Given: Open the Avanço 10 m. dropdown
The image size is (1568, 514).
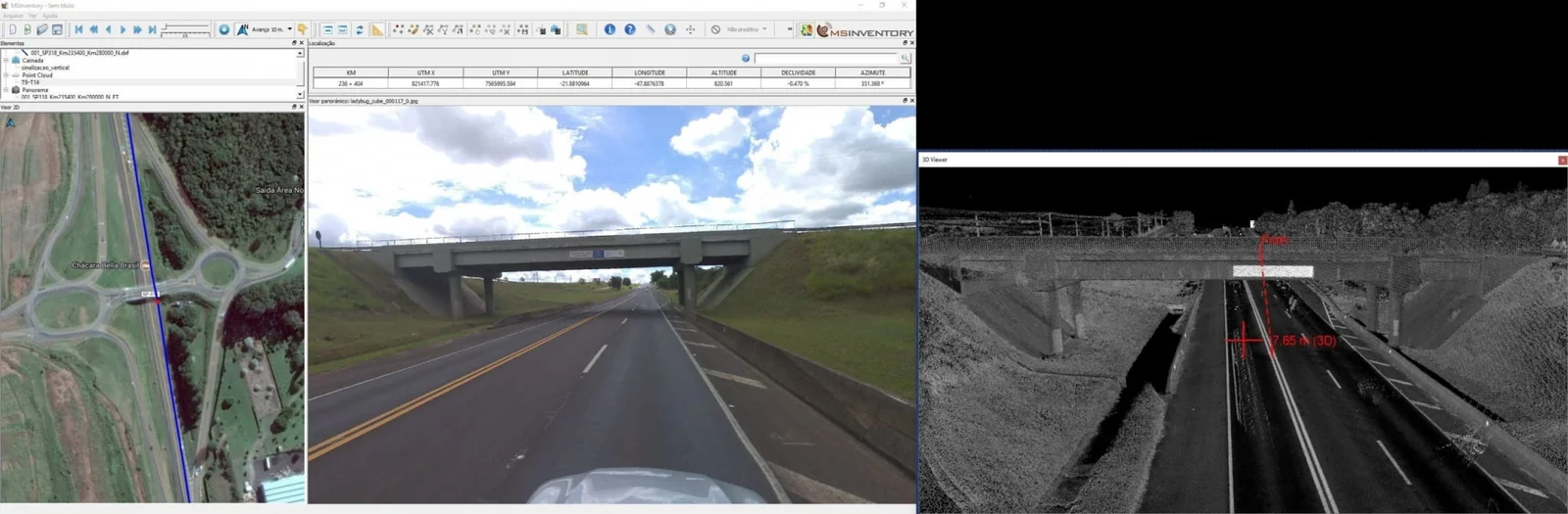Looking at the screenshot, I should (x=289, y=29).
